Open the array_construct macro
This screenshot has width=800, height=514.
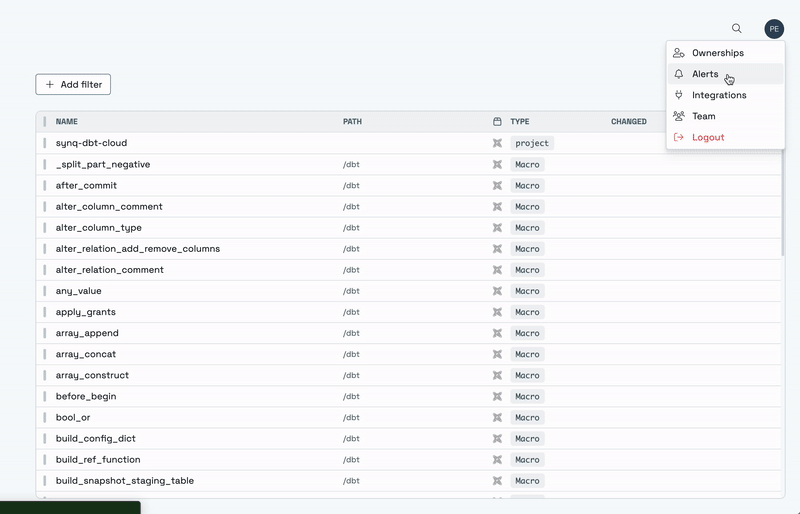click(x=92, y=375)
